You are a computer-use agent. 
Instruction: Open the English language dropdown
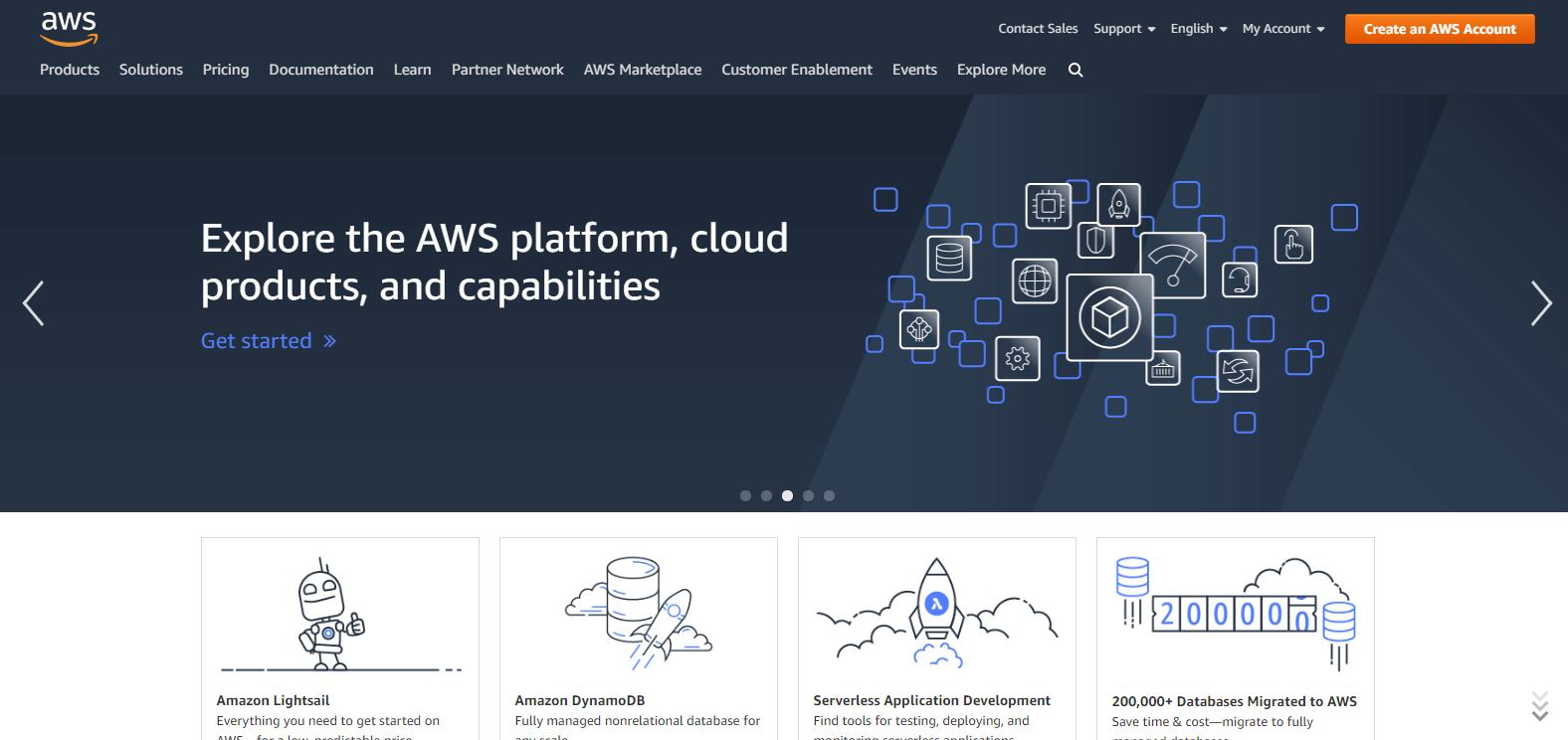1199,29
